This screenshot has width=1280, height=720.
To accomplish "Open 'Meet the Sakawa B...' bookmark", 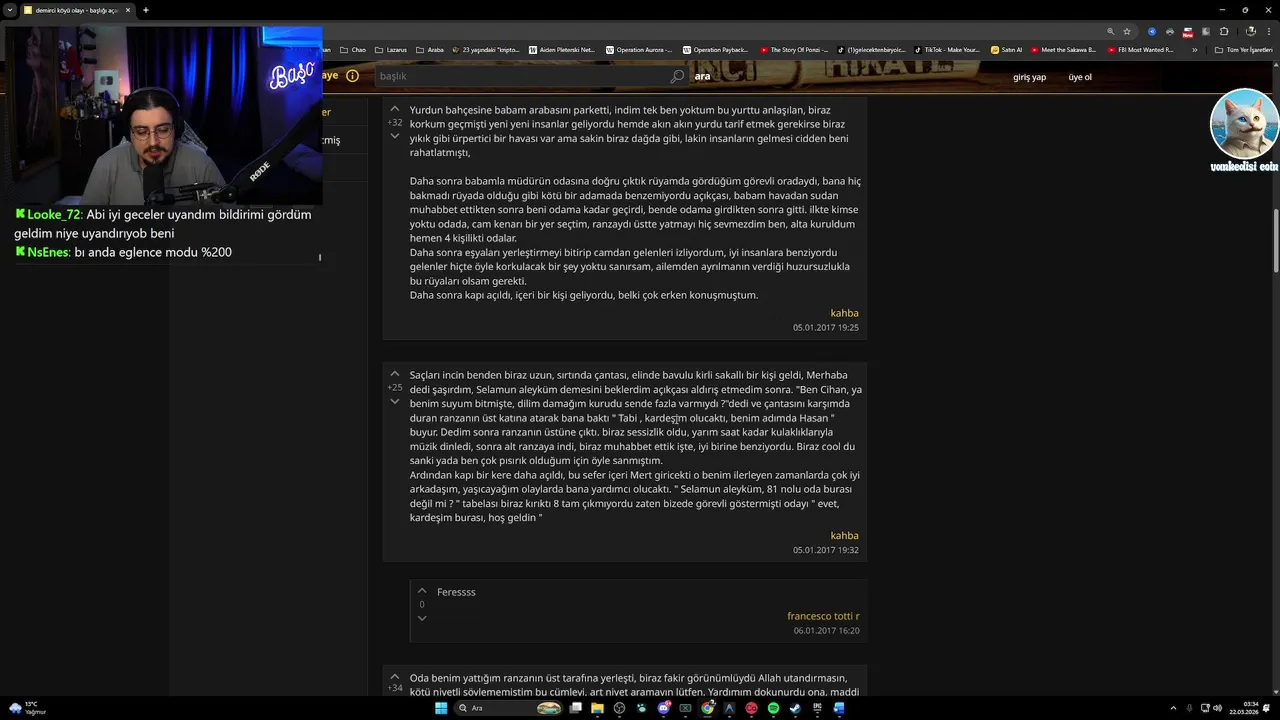I will tap(1064, 49).
